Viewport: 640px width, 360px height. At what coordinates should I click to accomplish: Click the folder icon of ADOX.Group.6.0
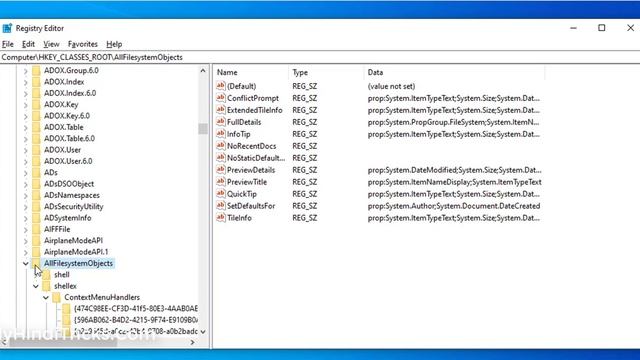tap(36, 71)
